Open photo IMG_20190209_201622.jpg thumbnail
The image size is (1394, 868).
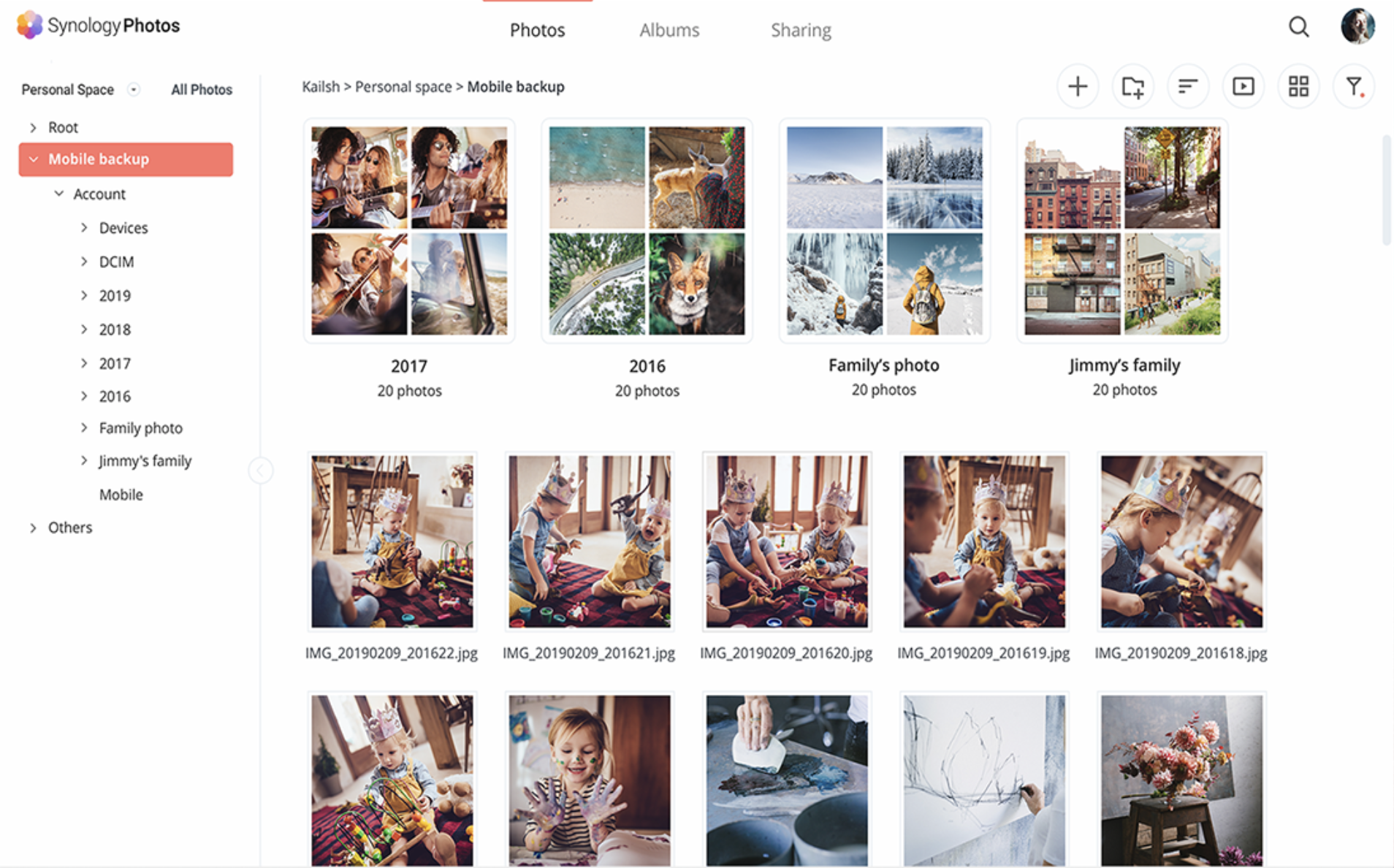392,541
